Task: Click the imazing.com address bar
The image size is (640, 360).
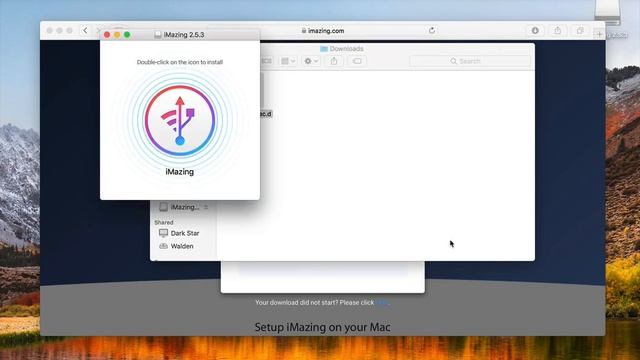Action: 322,31
